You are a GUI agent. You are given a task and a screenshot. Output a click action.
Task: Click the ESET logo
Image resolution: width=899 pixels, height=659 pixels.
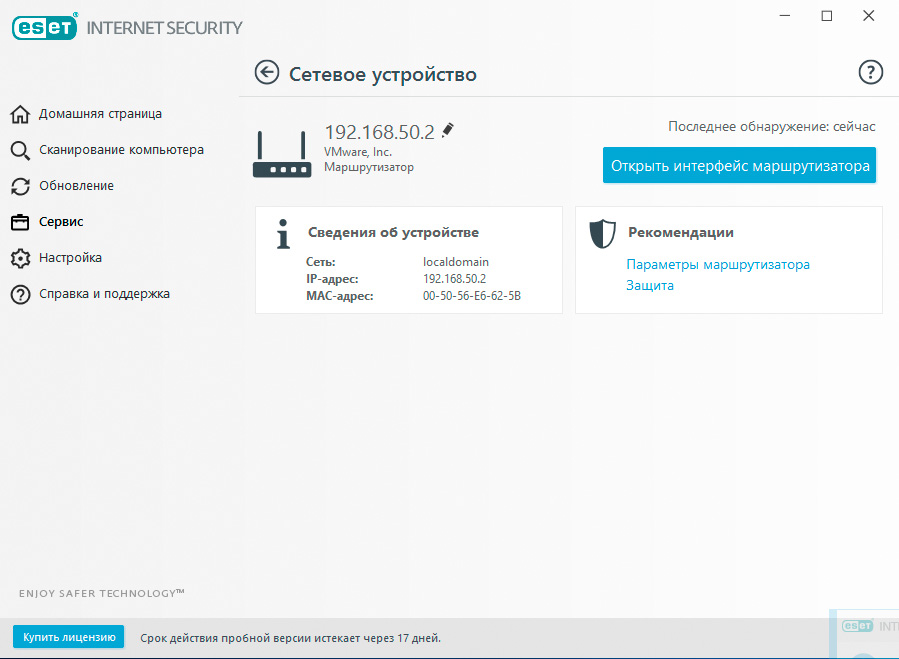[x=45, y=27]
